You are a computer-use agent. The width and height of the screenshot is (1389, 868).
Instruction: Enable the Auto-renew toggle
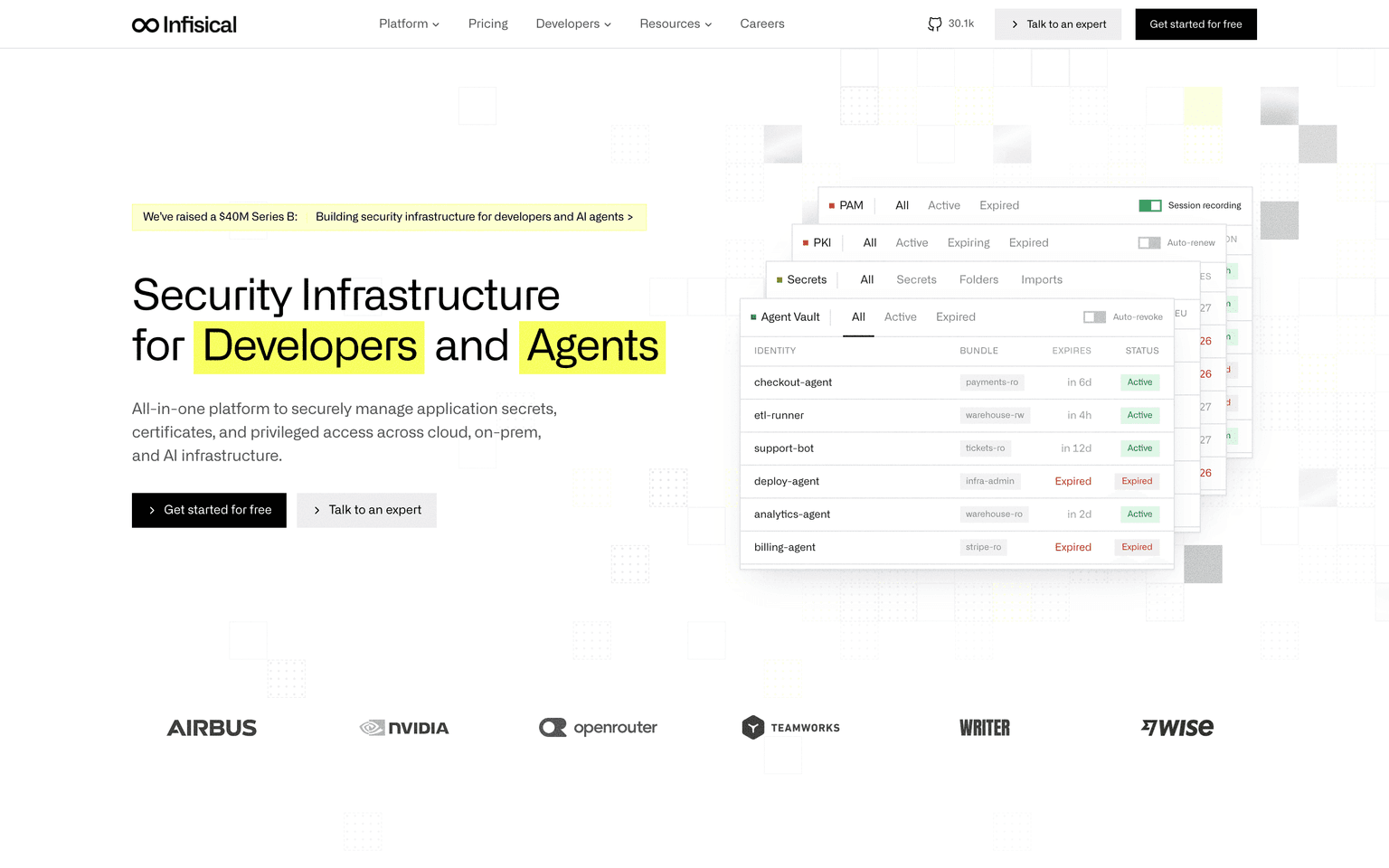(1149, 243)
